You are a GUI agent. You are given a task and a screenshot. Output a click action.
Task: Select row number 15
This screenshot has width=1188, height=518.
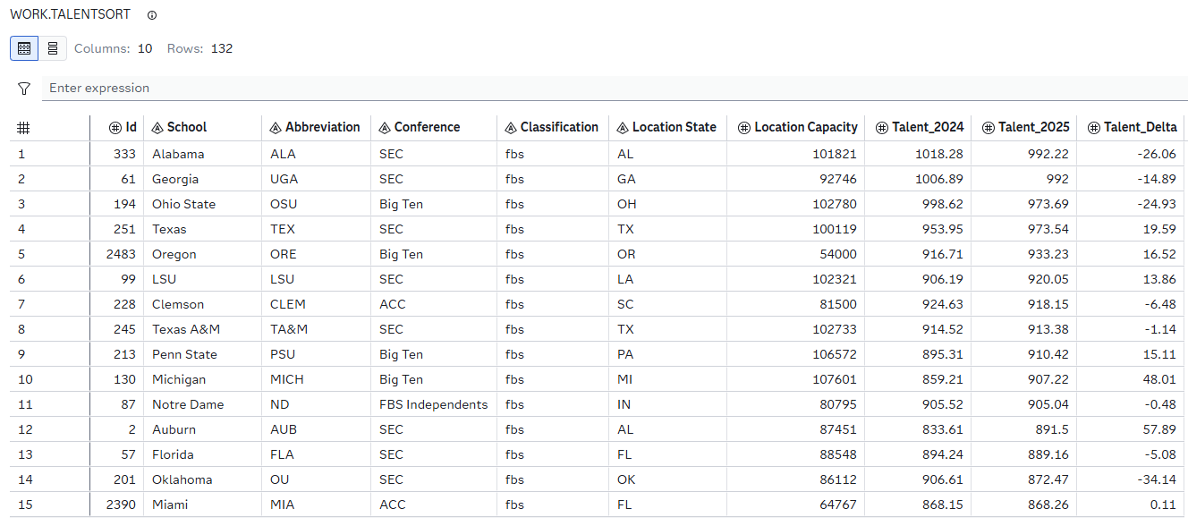click(26, 505)
